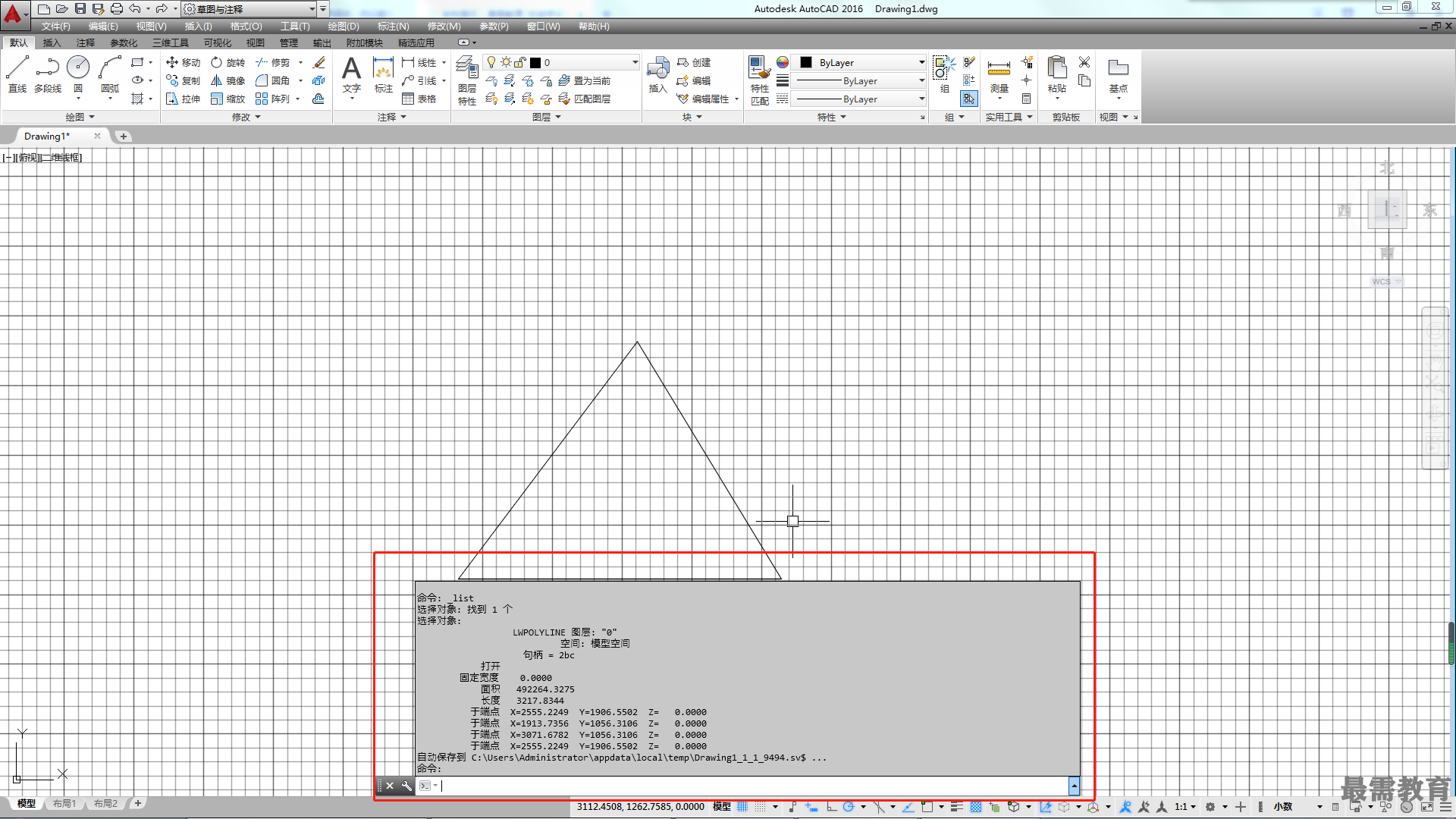The height and width of the screenshot is (819, 1456).
Task: Click the black layer color swatch
Action: point(535,62)
